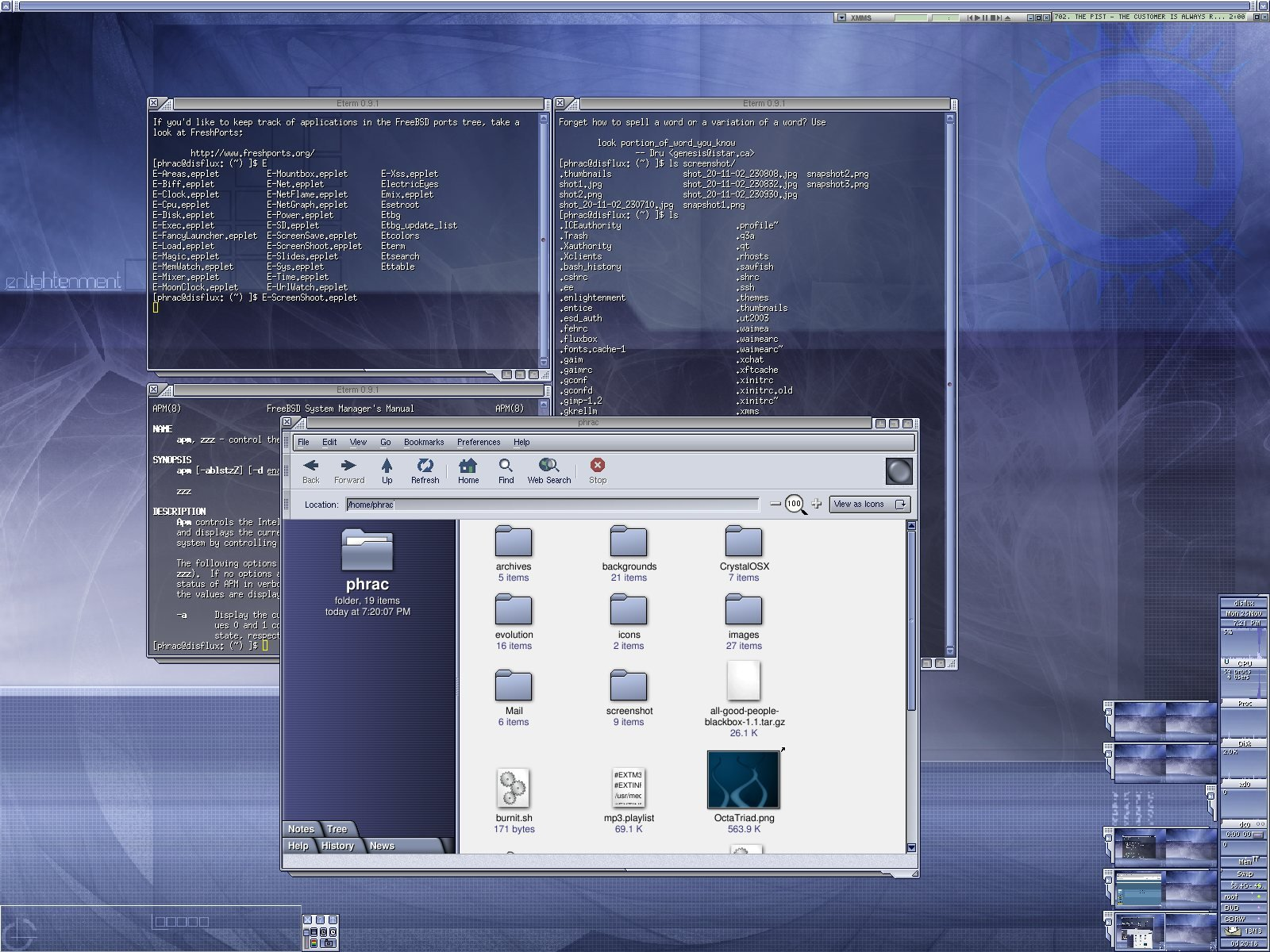The height and width of the screenshot is (952, 1270).
Task: Click the Back arrow in Nautilus toolbar
Action: click(310, 470)
